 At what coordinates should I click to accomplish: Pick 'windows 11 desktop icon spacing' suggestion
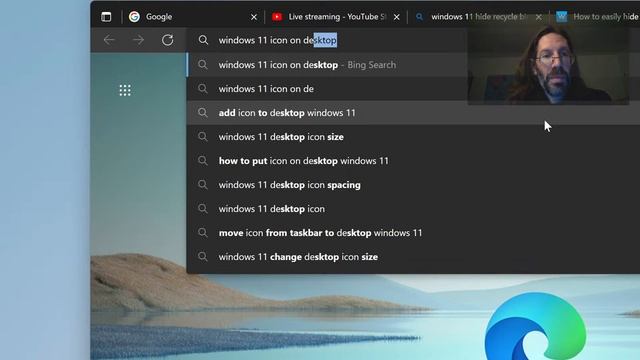(413, 185)
